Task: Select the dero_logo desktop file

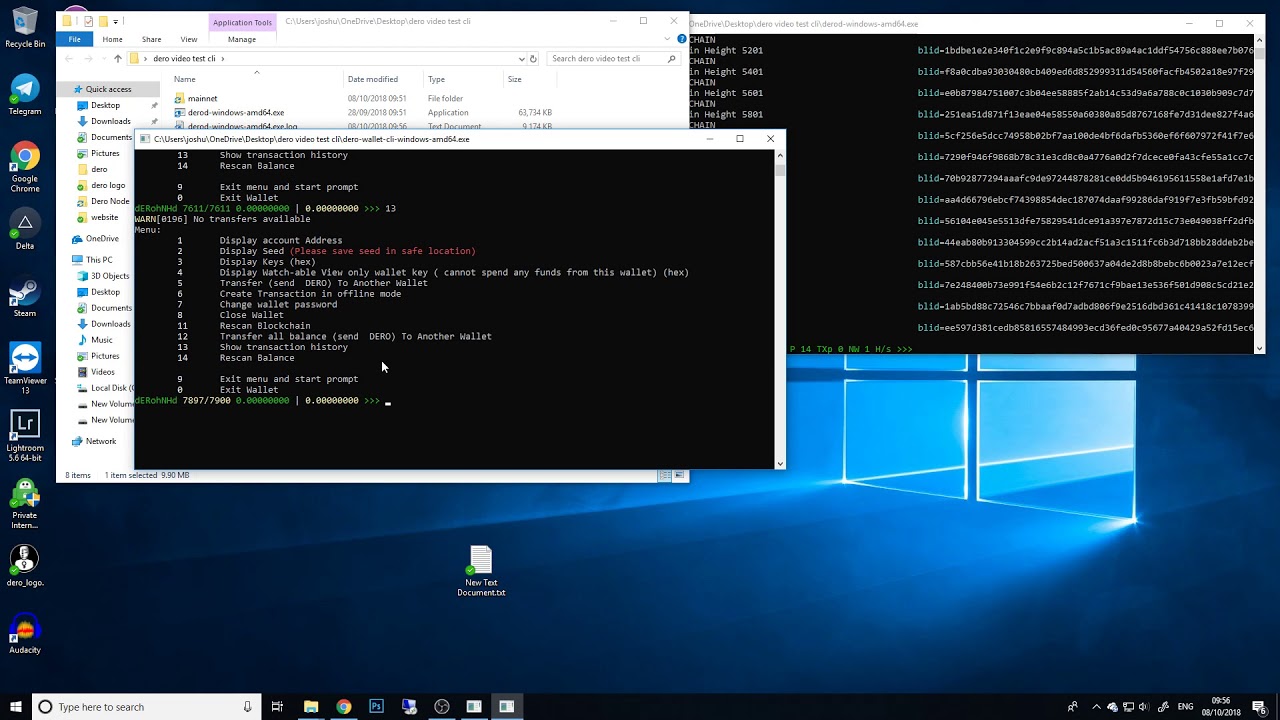Action: tap(25, 567)
